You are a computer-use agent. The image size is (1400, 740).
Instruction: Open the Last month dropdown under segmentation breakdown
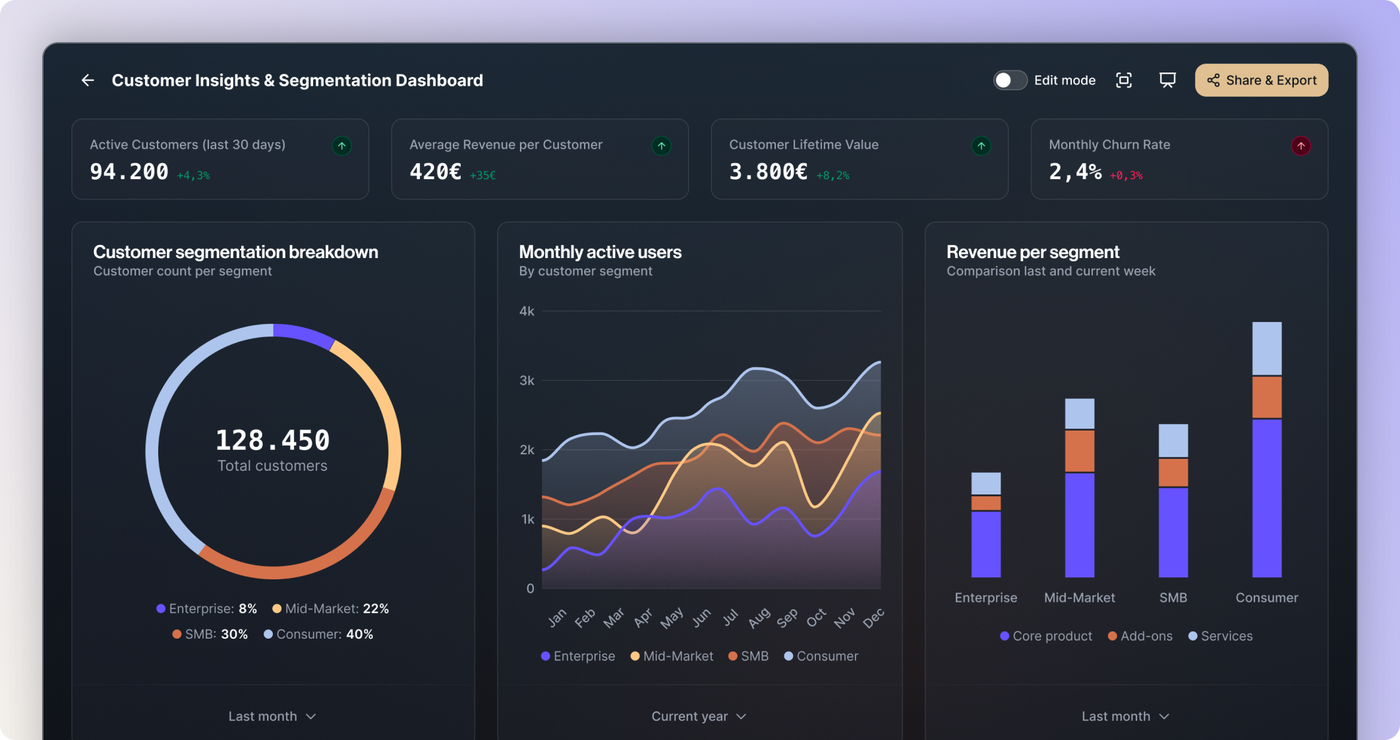272,716
